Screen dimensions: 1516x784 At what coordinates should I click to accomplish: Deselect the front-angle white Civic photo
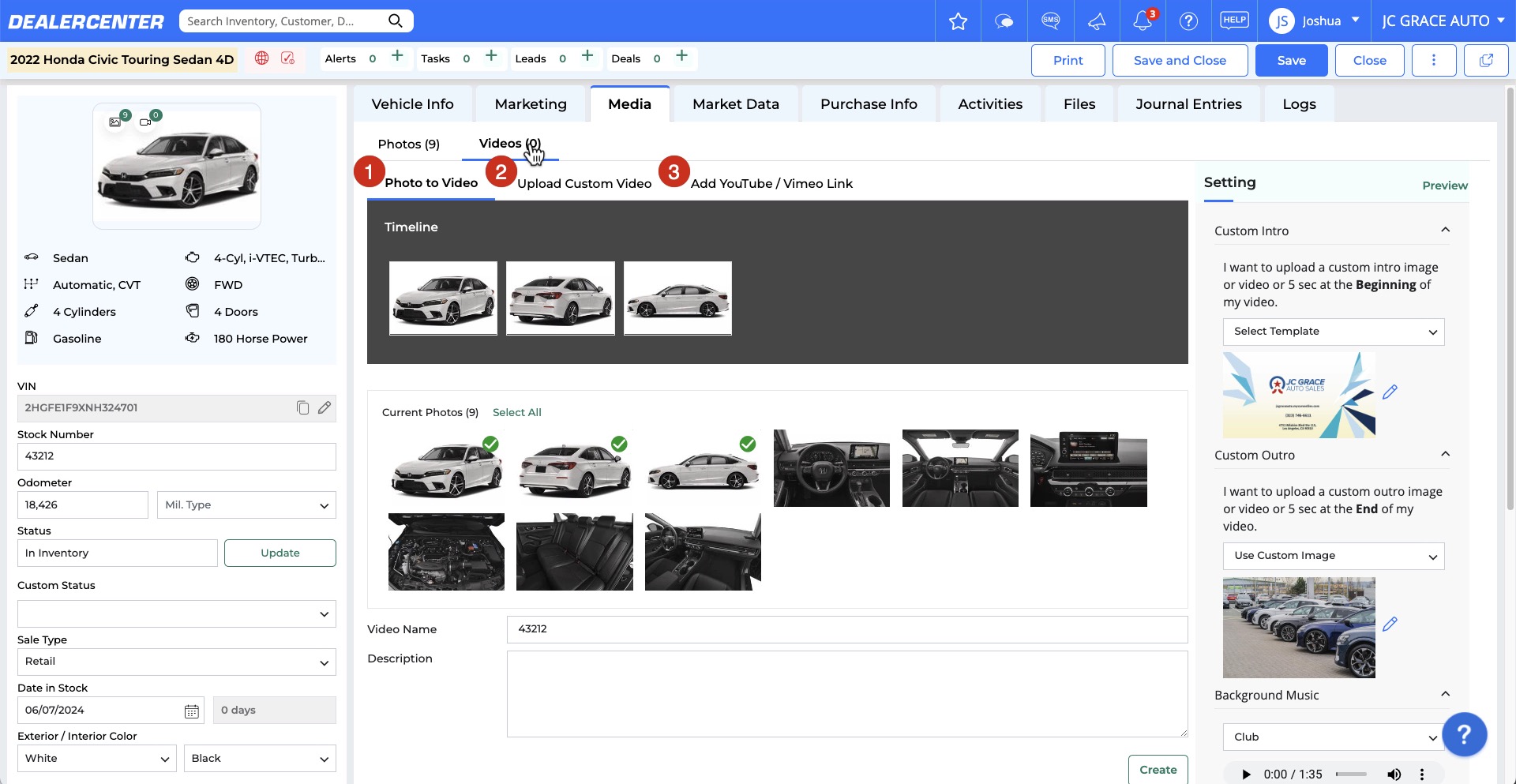click(x=447, y=468)
